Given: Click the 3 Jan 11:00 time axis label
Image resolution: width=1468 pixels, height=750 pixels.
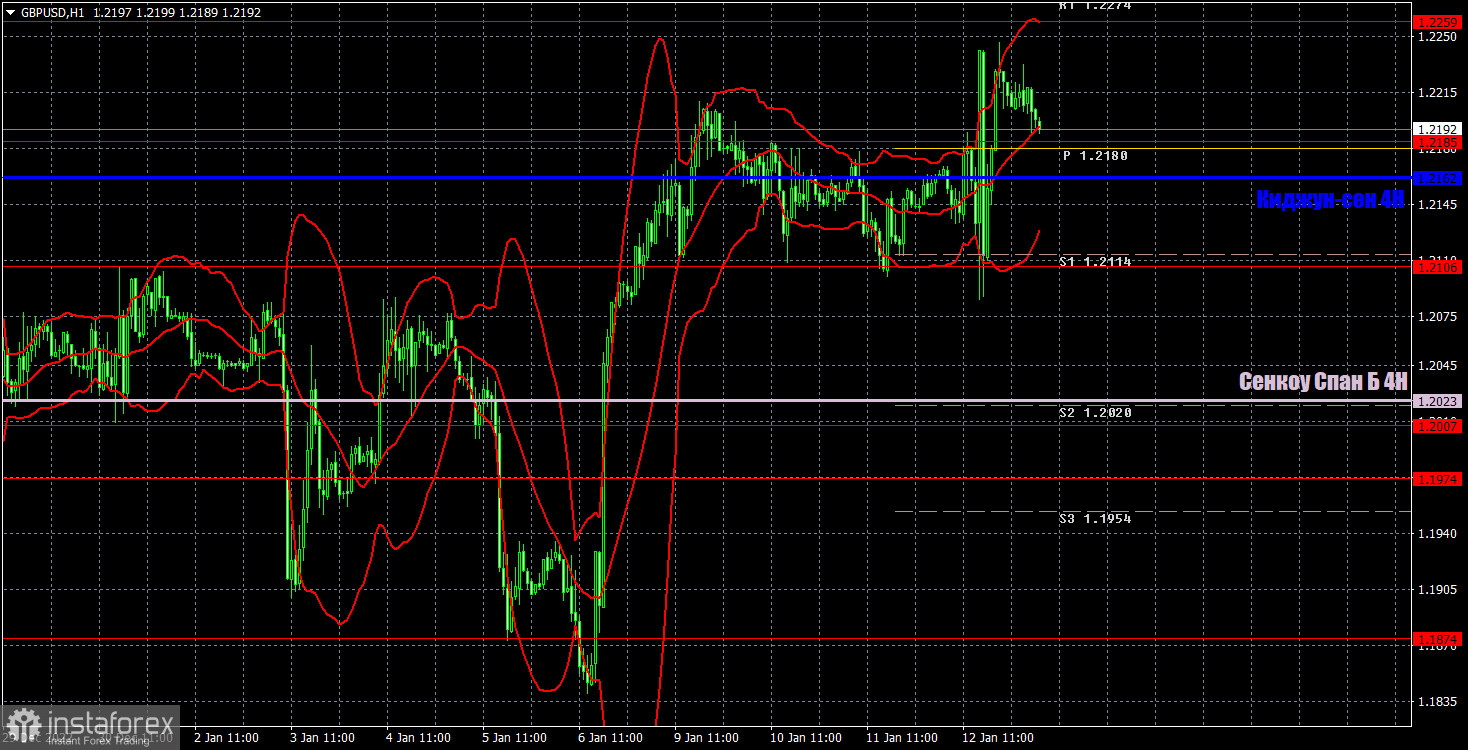Looking at the screenshot, I should pyautogui.click(x=322, y=738).
